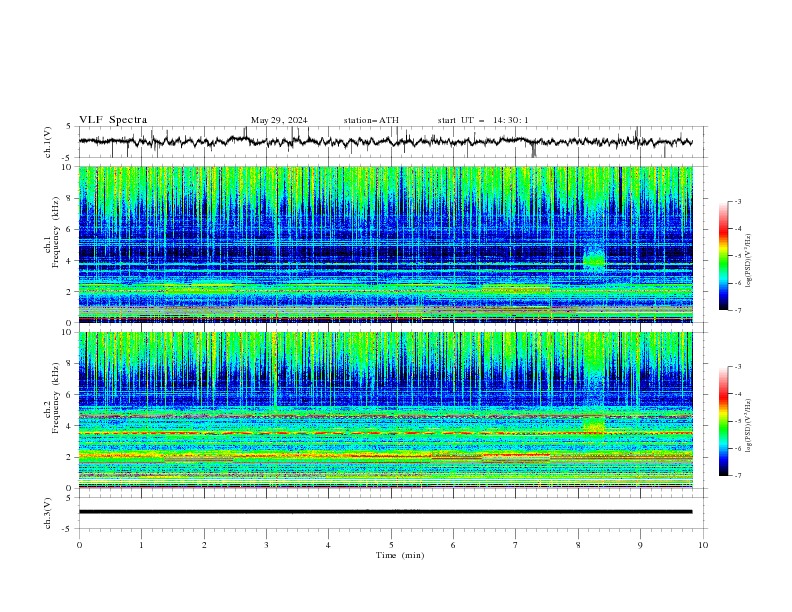
Task: Click time axis tick label "1"
Action: pyautogui.click(x=141, y=545)
